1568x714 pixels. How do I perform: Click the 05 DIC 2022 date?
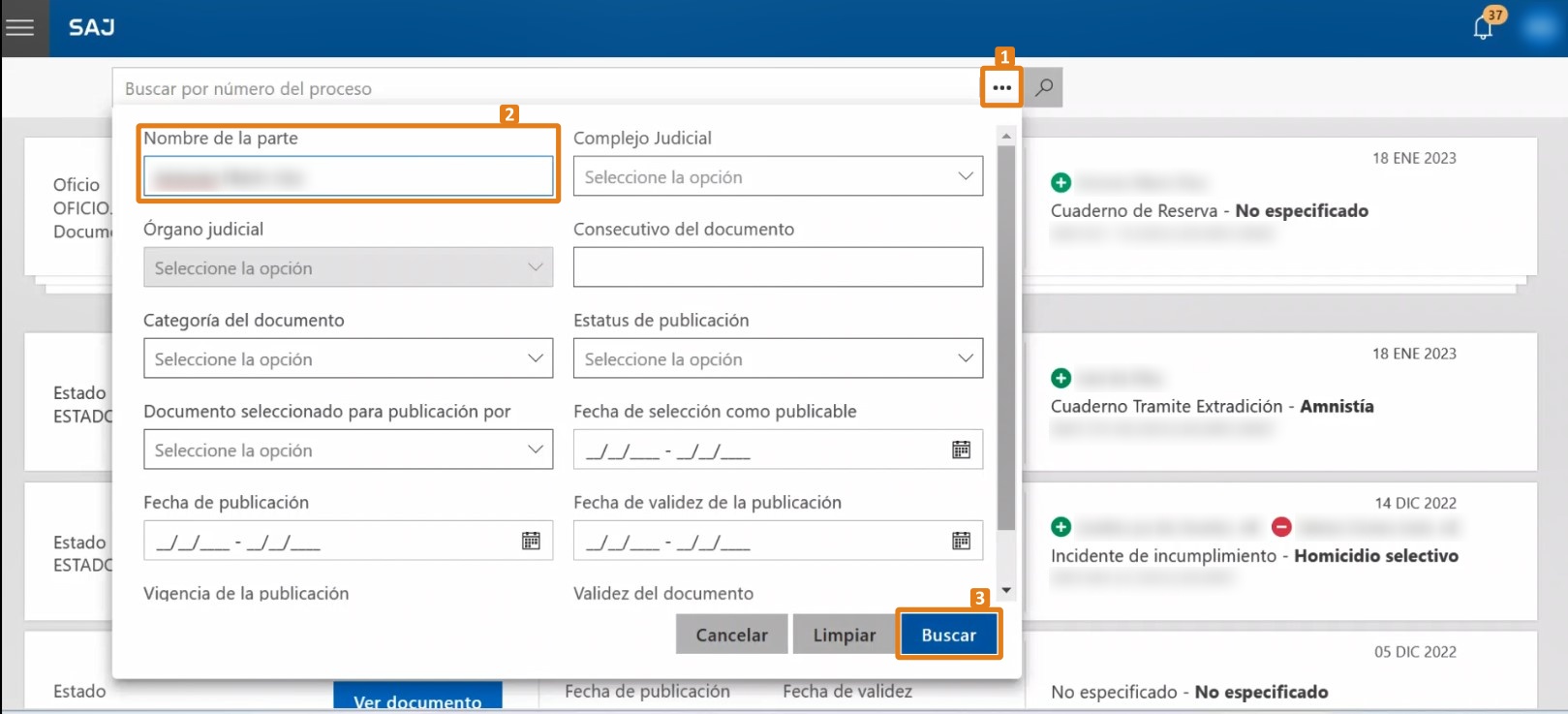coord(1415,652)
